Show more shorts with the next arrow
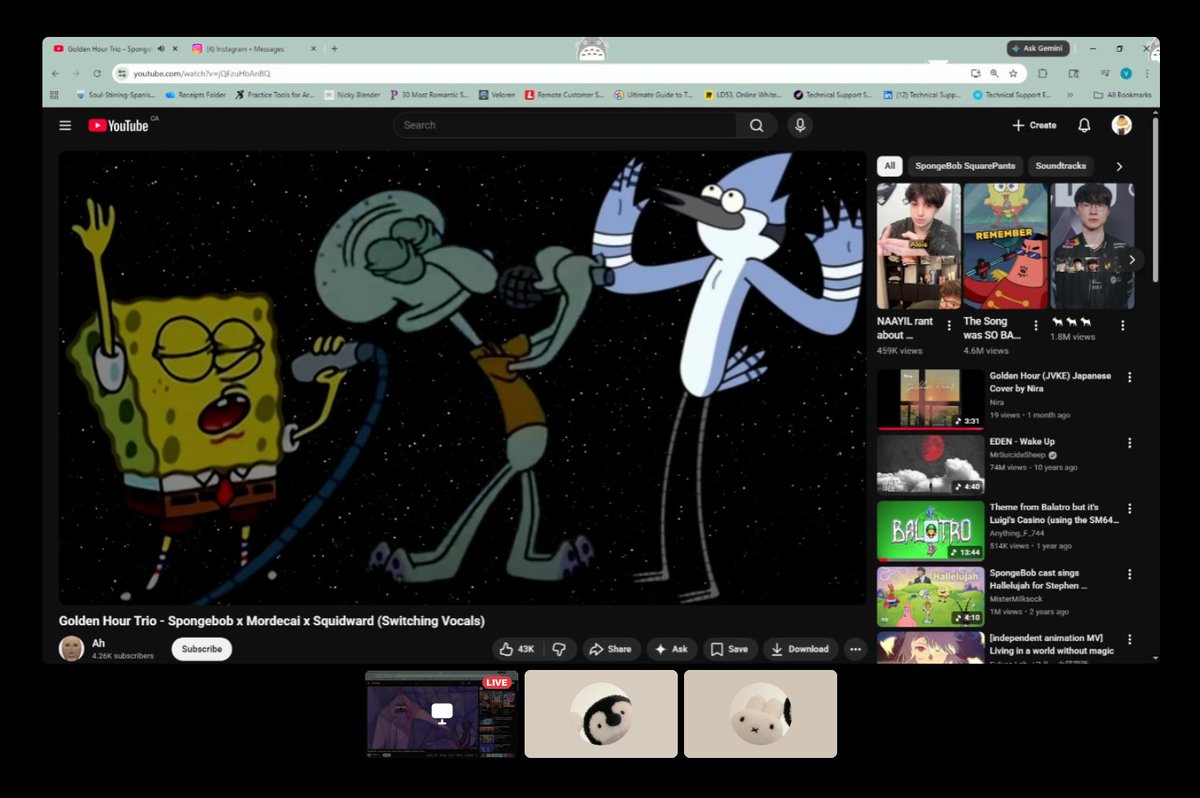The height and width of the screenshot is (798, 1200). tap(1131, 259)
